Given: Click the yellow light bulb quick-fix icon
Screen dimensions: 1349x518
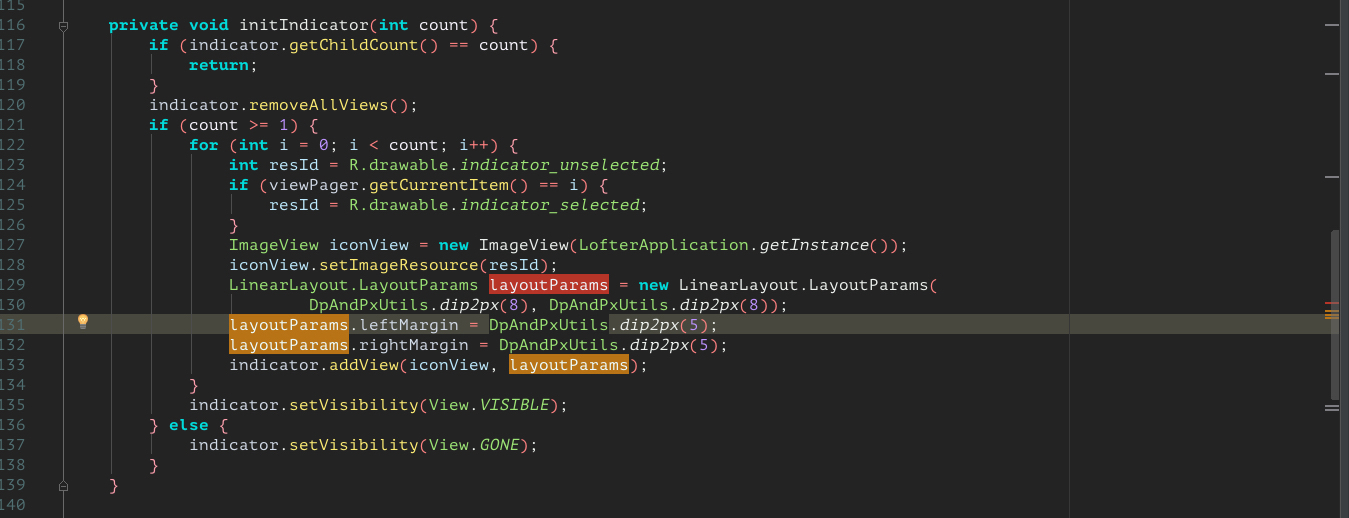Looking at the screenshot, I should pyautogui.click(x=84, y=322).
